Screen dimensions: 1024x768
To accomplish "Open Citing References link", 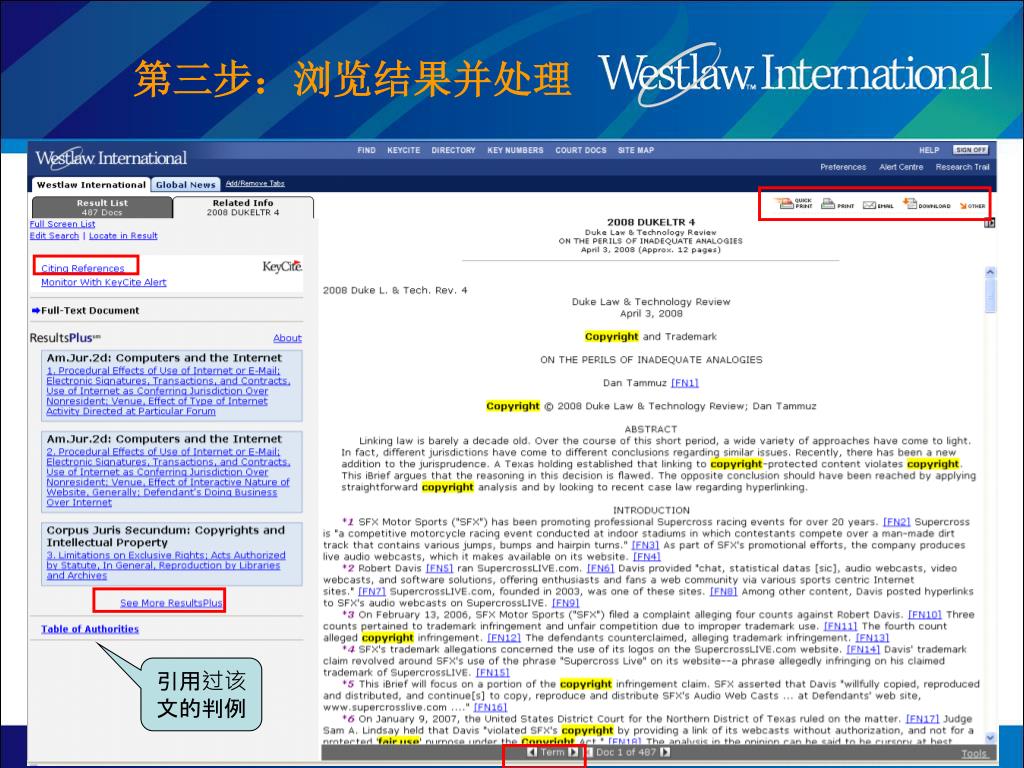I will 82,268.
